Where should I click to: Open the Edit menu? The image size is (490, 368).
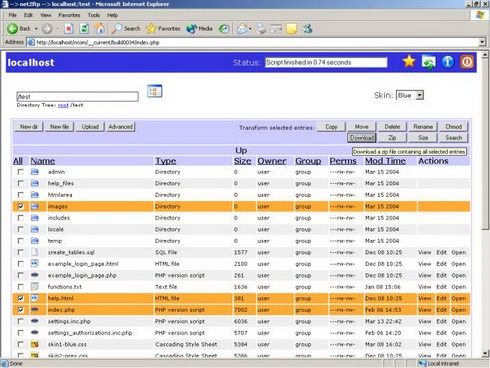(x=28, y=15)
